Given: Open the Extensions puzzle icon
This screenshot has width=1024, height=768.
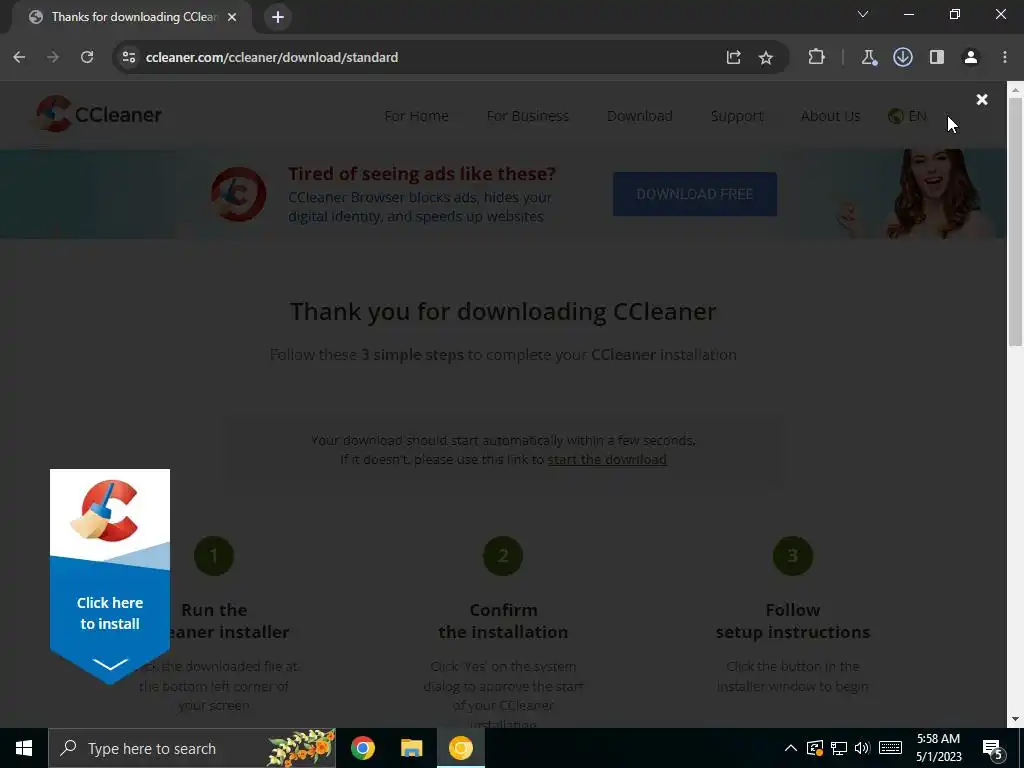Looking at the screenshot, I should click(816, 57).
